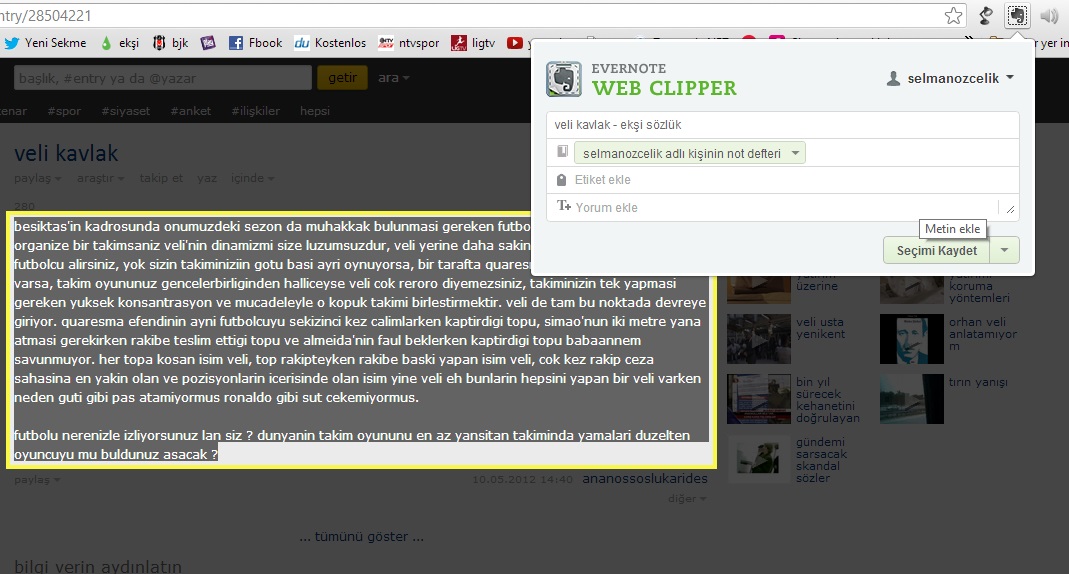Click the Evernote elephant extension toolbar icon

[1017, 16]
